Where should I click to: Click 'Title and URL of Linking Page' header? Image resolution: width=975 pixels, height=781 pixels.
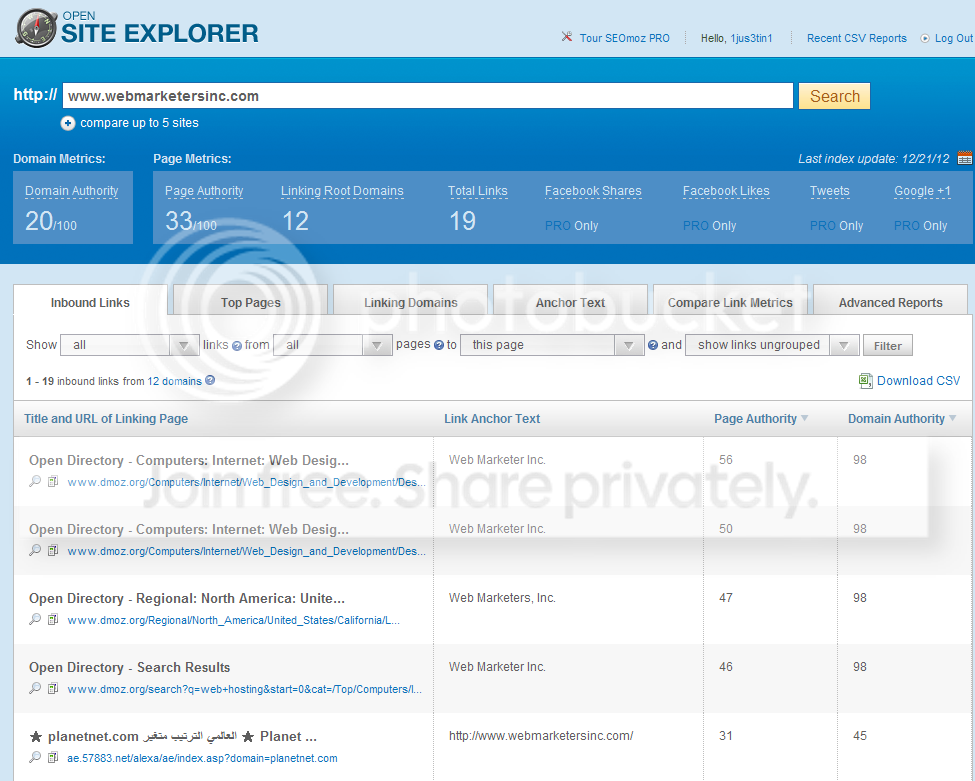[x=106, y=418]
